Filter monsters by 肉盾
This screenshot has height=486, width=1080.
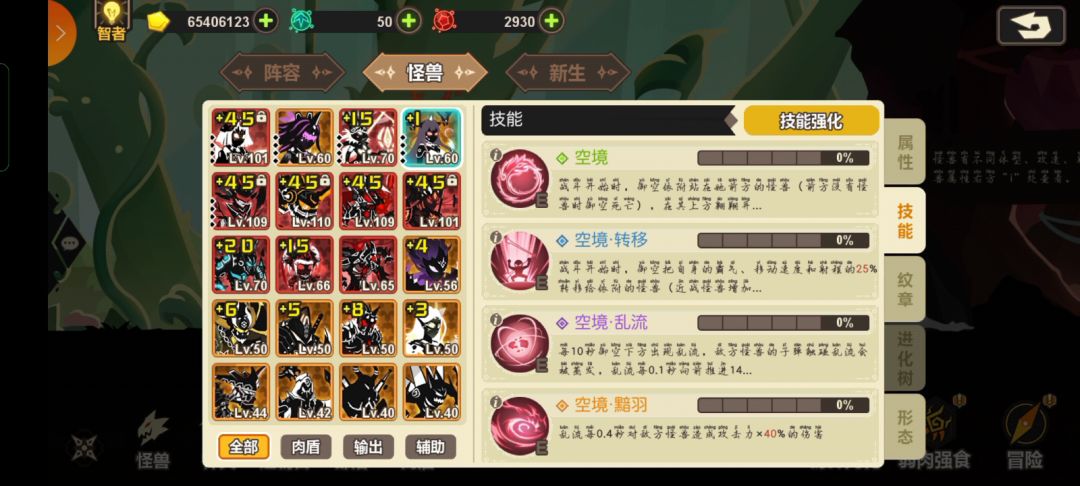(x=306, y=447)
